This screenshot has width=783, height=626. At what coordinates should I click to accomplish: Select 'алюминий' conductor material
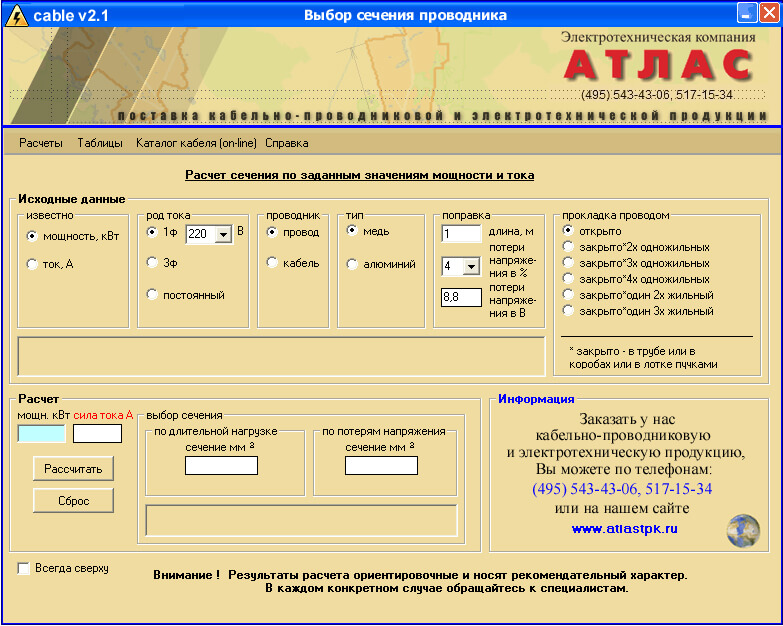352,264
